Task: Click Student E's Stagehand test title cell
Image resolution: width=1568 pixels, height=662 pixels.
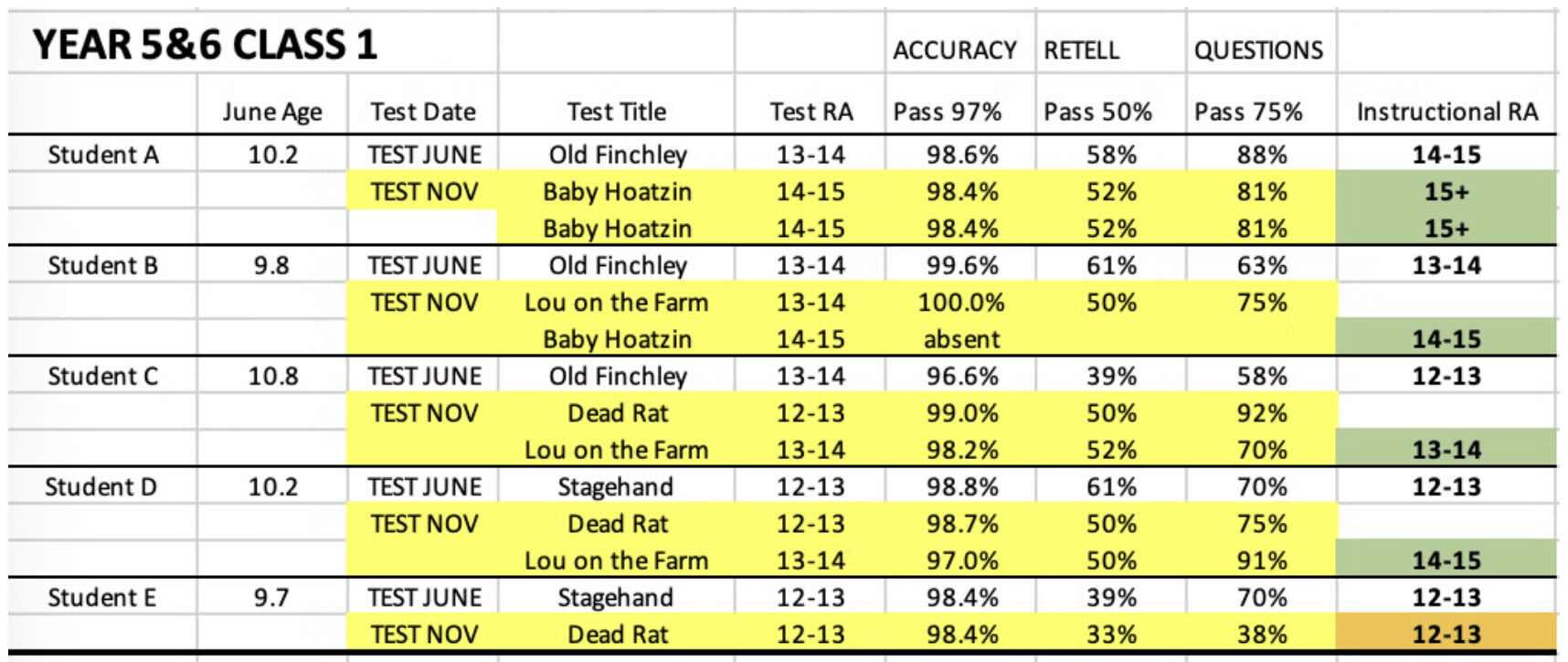Action: [617, 597]
